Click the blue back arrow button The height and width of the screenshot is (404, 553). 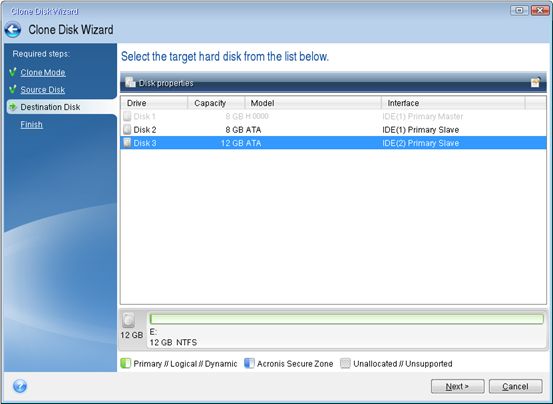point(13,30)
